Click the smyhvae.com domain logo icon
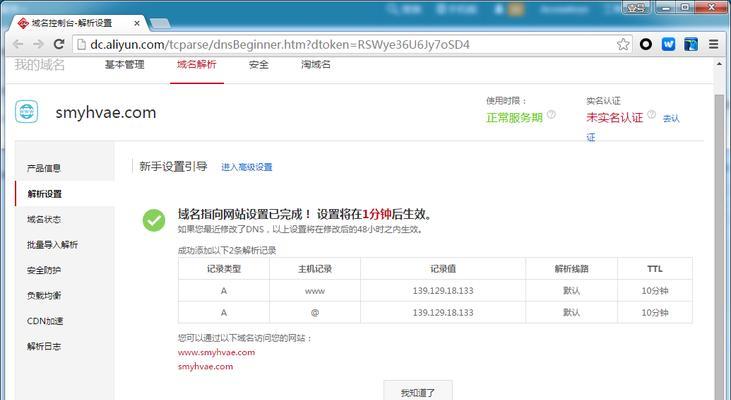The width and height of the screenshot is (731, 400). [x=27, y=112]
